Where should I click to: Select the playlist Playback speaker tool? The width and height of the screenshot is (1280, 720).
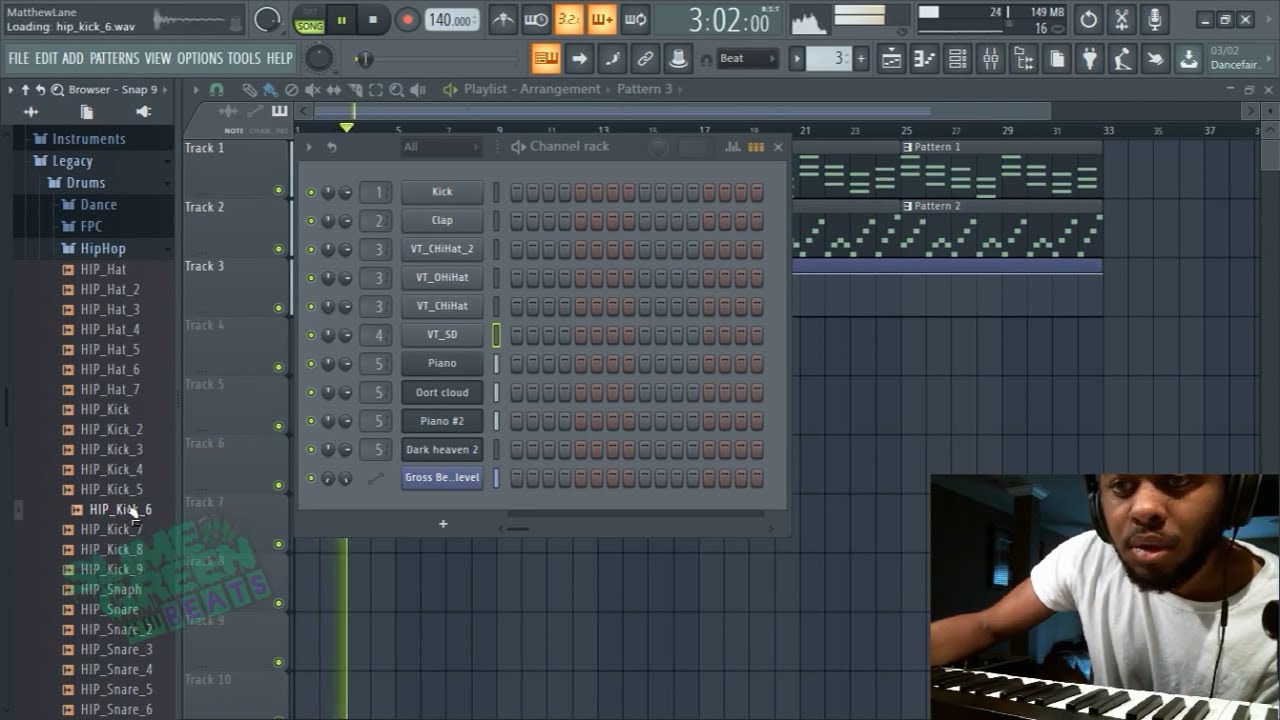click(420, 90)
